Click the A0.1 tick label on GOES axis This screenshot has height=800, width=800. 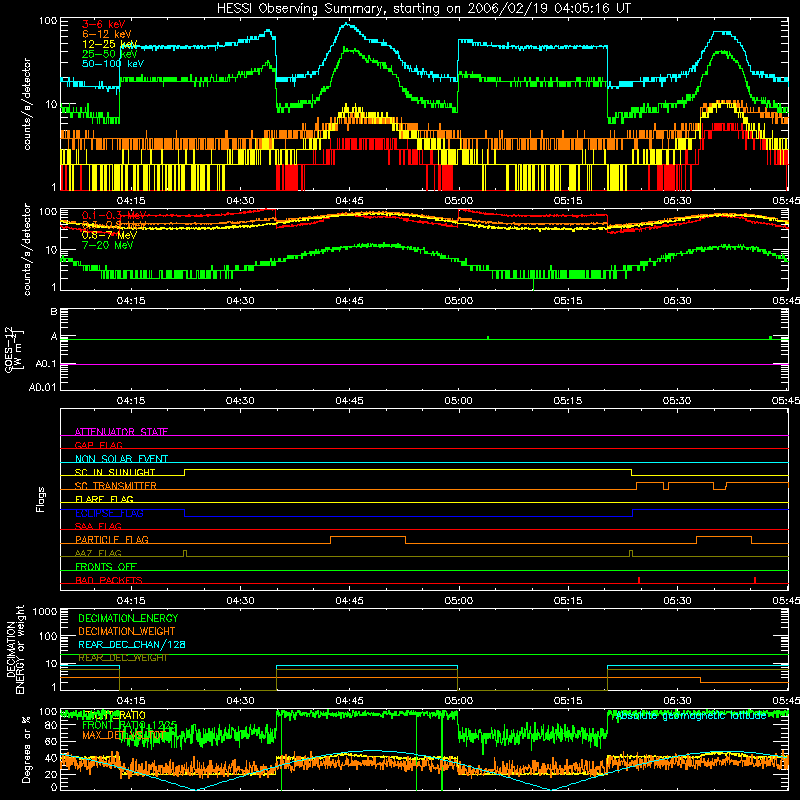46,364
